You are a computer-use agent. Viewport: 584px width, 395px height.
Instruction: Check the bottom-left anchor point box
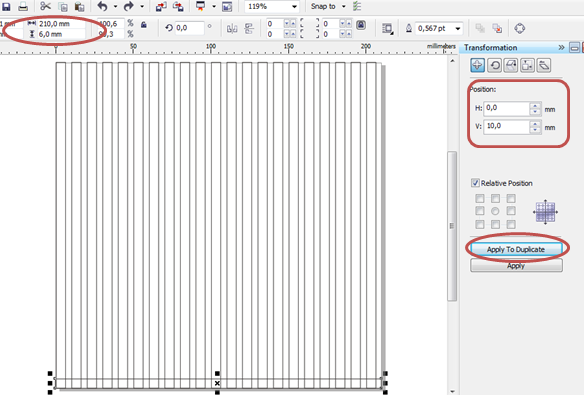[480, 224]
